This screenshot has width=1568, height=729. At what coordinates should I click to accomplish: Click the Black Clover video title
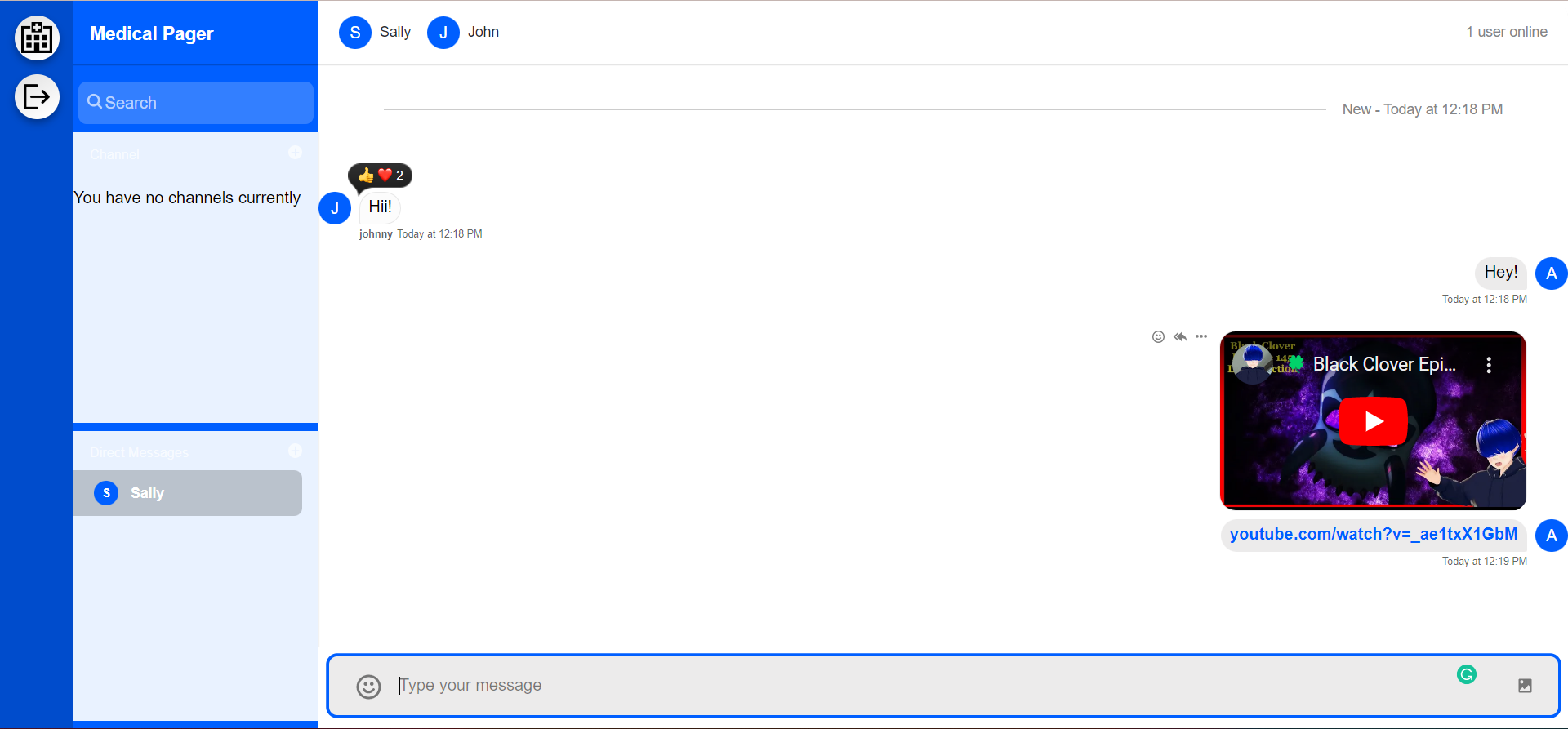point(1384,365)
